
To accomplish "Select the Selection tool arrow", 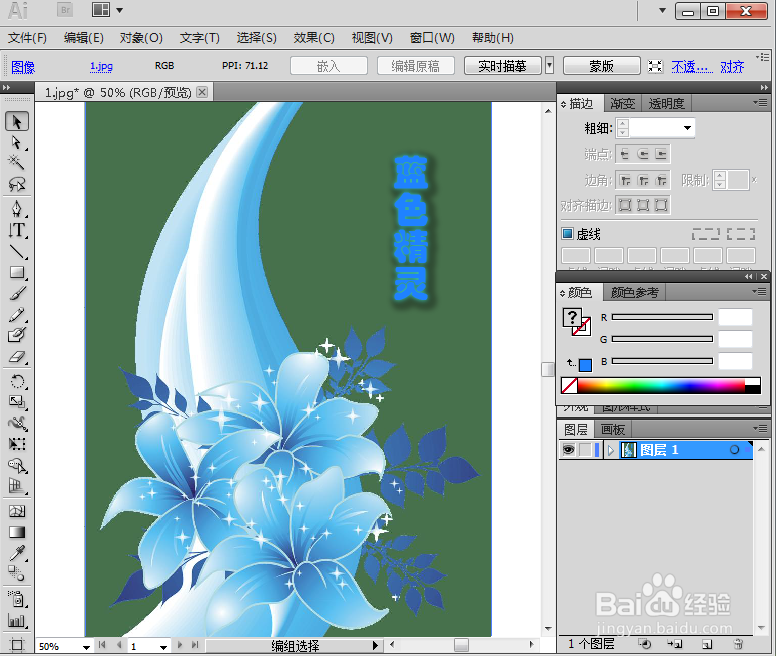I will tap(17, 121).
